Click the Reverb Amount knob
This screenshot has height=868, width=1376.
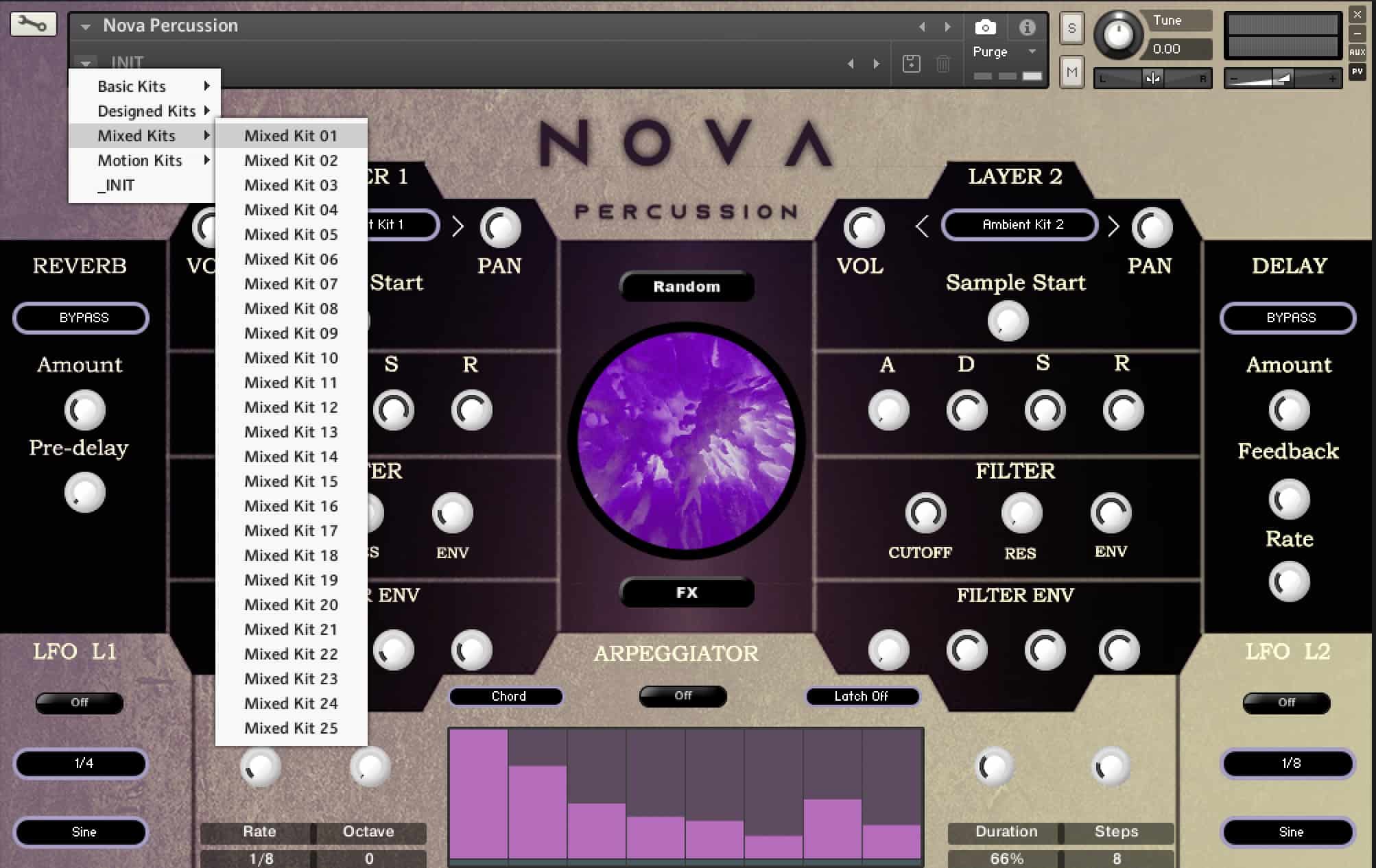pyautogui.click(x=84, y=410)
